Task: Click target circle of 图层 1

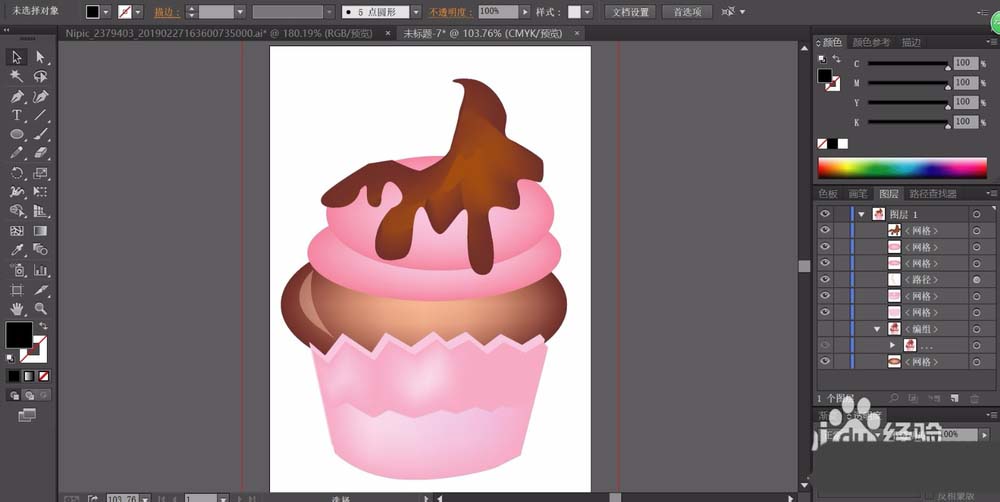Action: [976, 214]
